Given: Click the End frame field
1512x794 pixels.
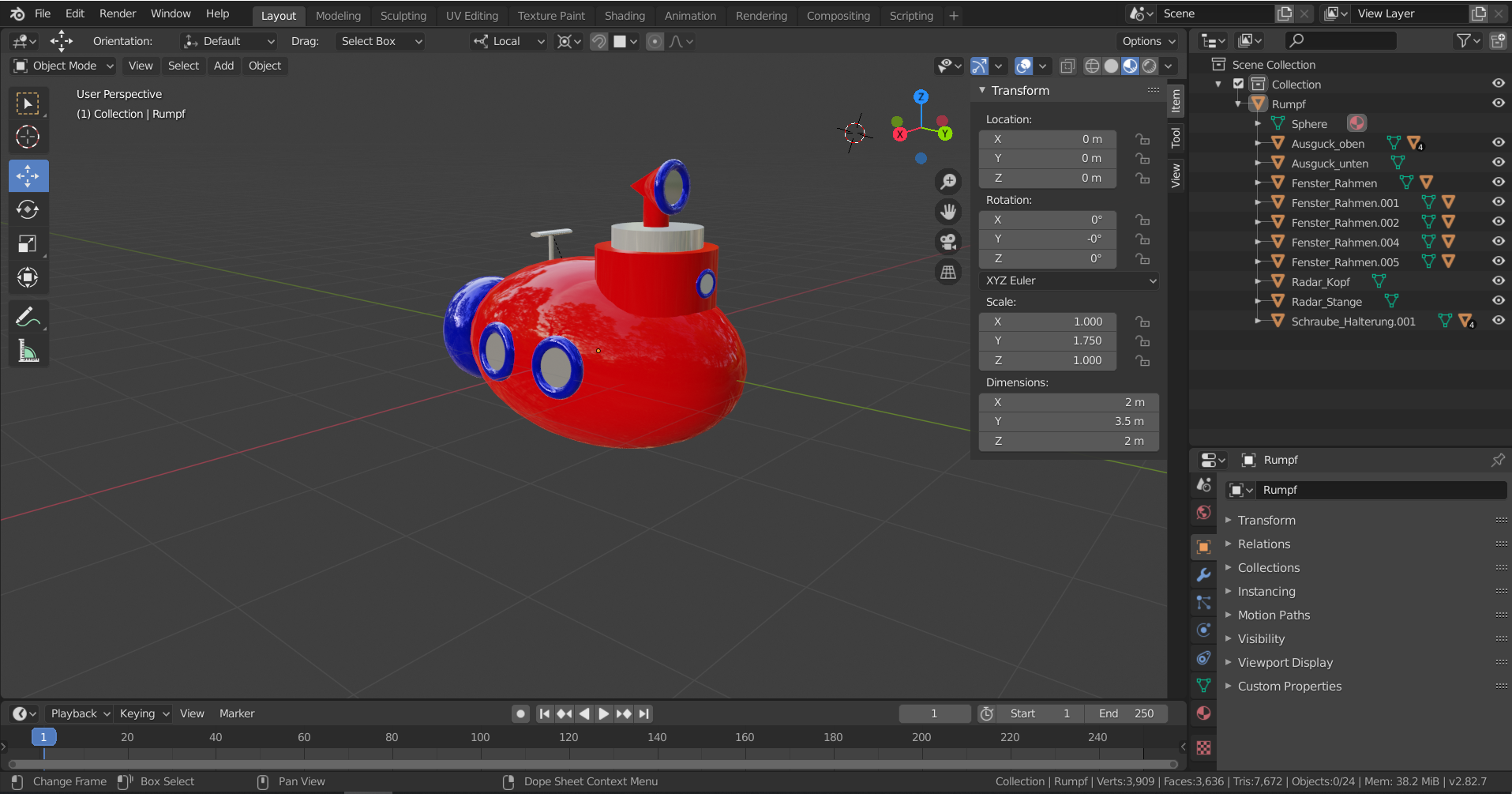Looking at the screenshot, I should [1126, 713].
